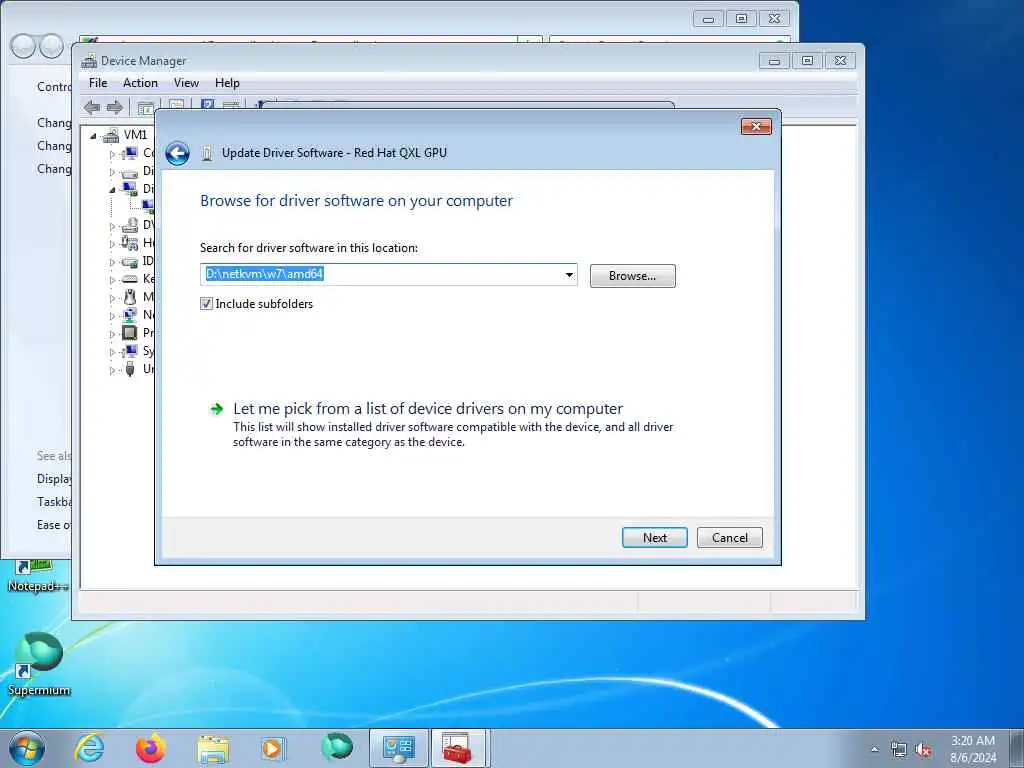Viewport: 1024px width, 768px height.
Task: Select the System devices category icon
Action: tap(130, 351)
